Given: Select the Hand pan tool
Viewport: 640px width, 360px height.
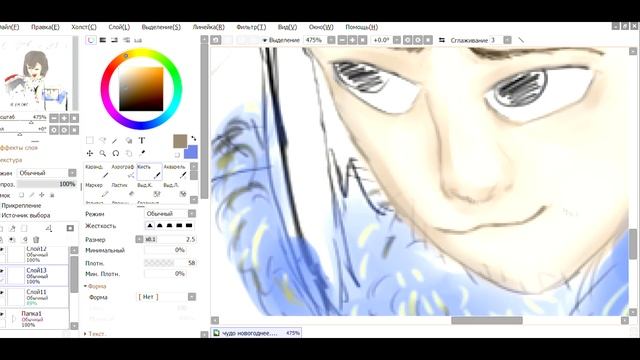Looking at the screenshot, I should click(x=129, y=153).
